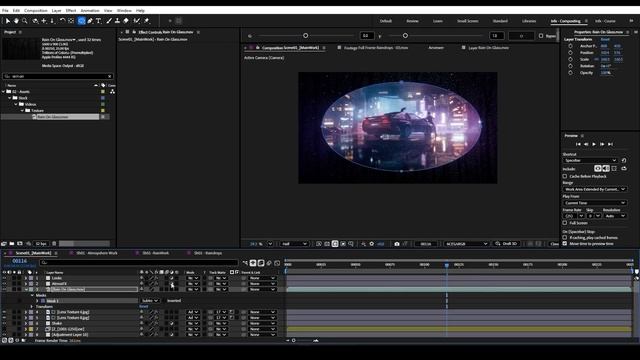
Task: Select the Clone Stamp tool
Action: click(117, 21)
